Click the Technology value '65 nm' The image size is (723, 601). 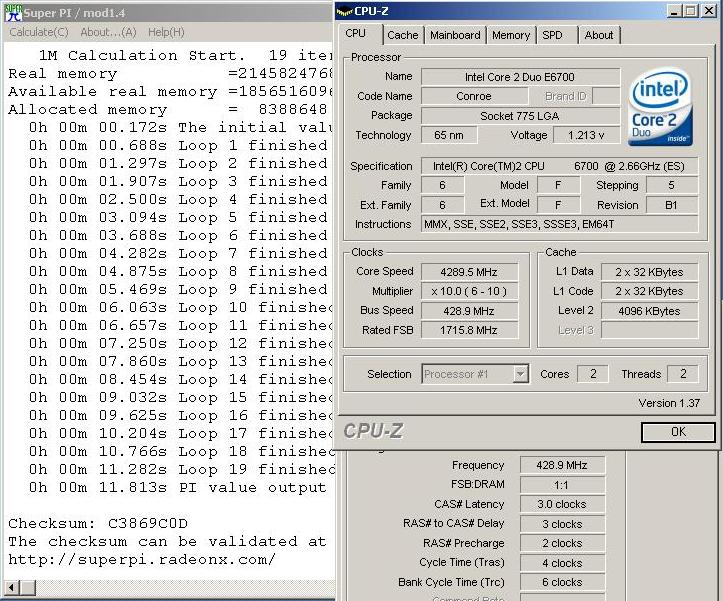449,135
